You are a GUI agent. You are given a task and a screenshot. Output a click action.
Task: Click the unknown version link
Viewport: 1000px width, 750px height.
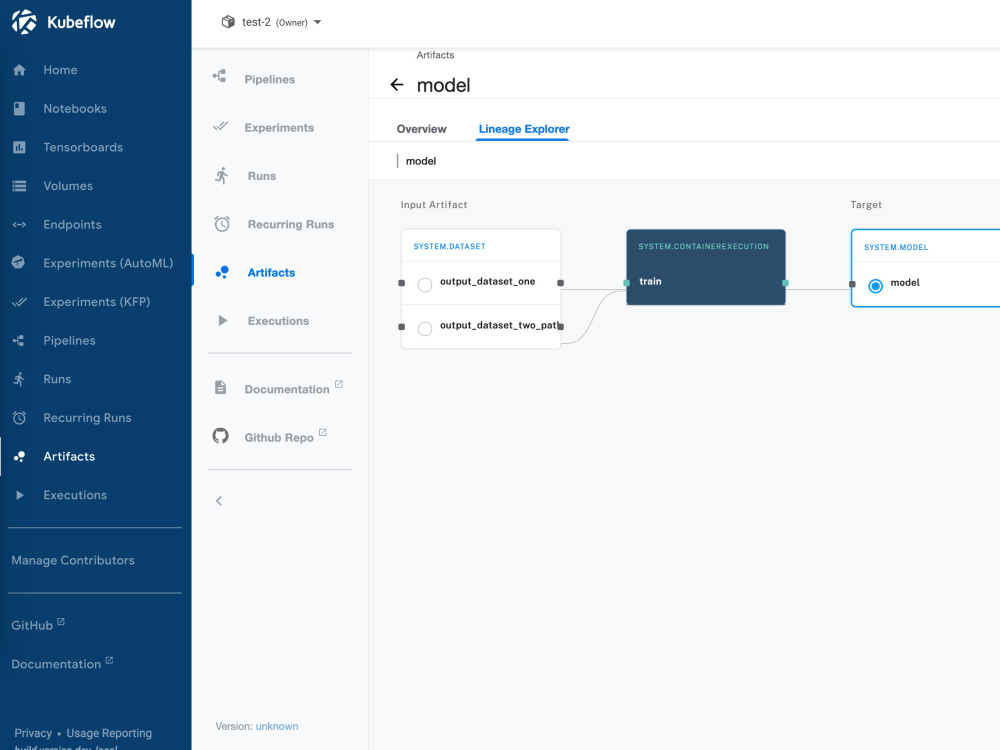click(x=277, y=726)
